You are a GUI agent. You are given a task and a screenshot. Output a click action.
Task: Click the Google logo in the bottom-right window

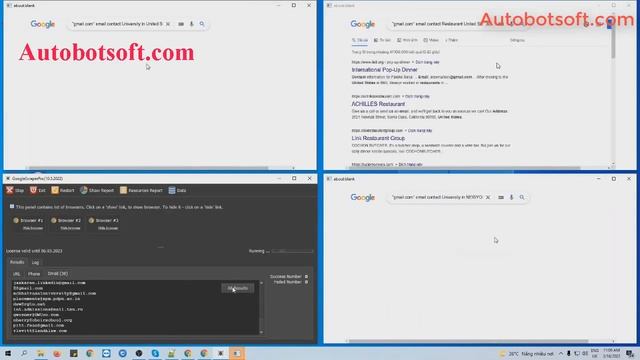(x=362, y=198)
